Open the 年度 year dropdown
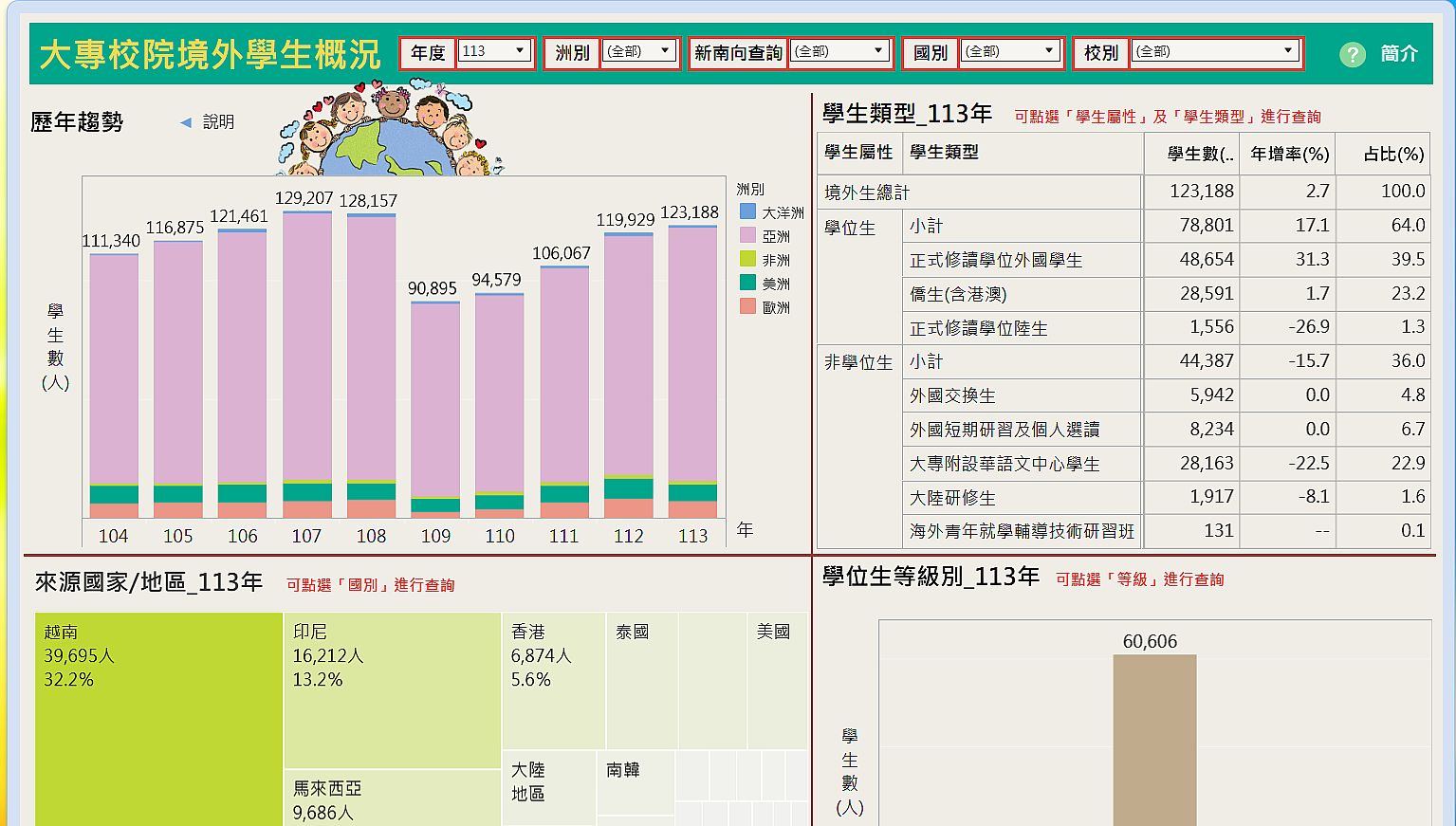Image resolution: width=1456 pixels, height=826 pixels. click(495, 52)
